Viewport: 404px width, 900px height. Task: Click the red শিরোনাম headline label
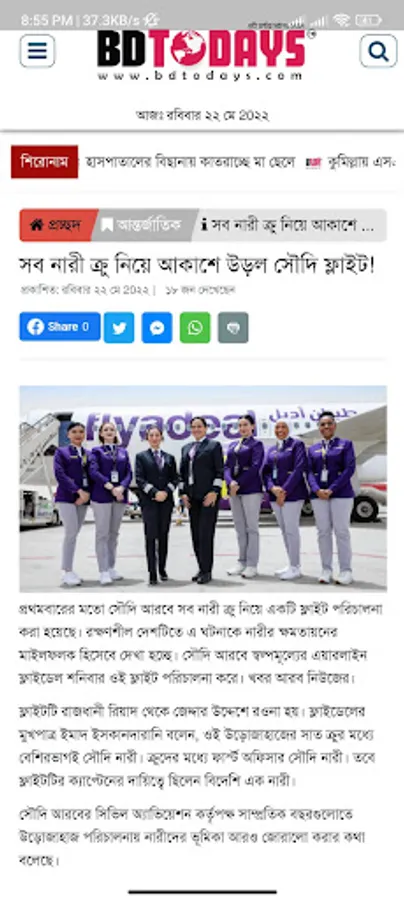(44, 162)
